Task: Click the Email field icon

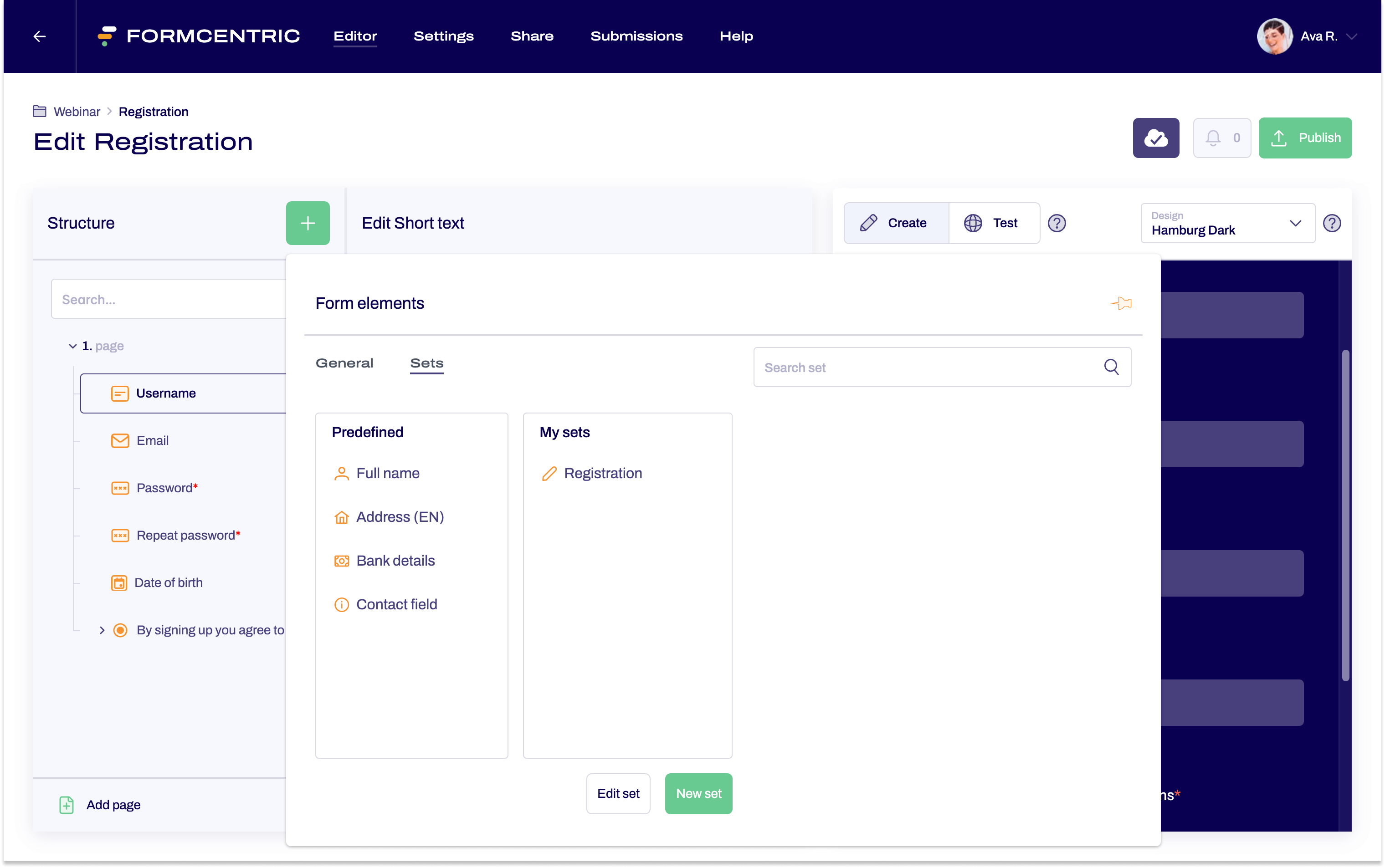Action: pyautogui.click(x=120, y=440)
